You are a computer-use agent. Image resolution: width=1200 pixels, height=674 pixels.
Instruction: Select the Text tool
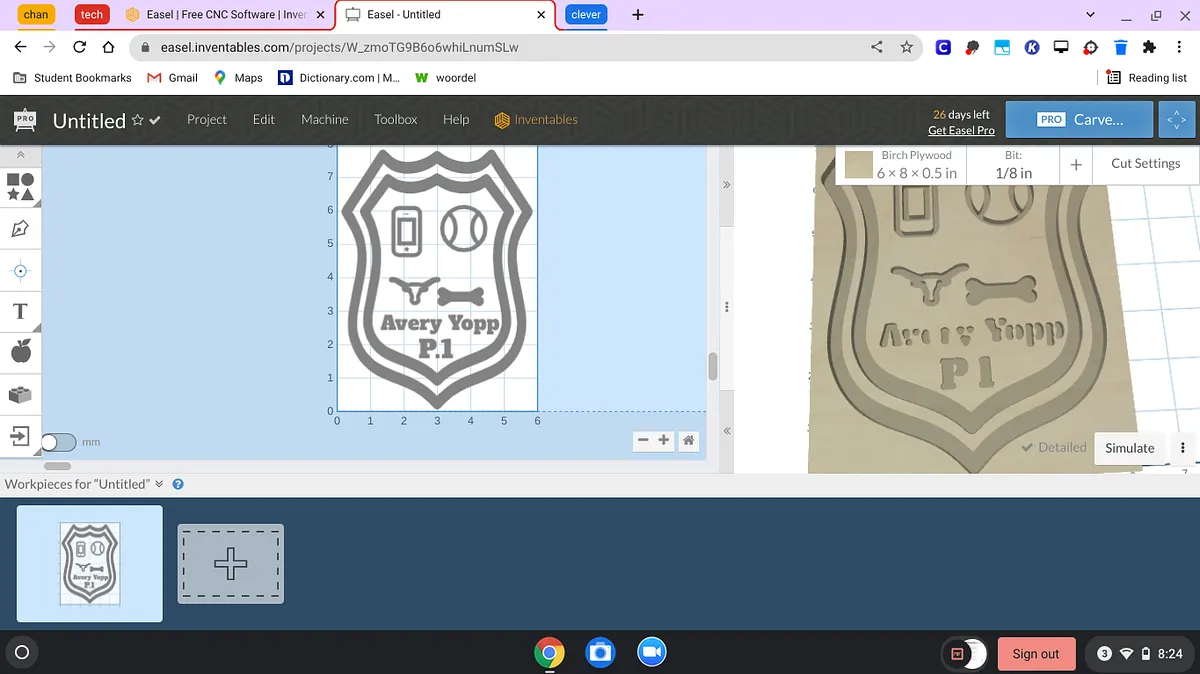pos(20,311)
